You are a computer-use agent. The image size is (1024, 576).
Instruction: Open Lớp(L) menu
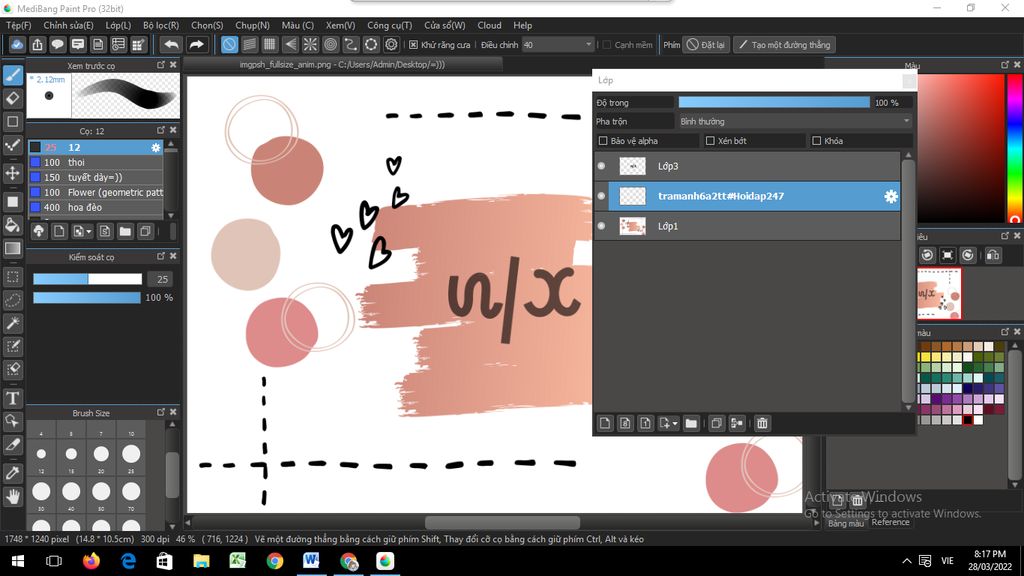pyautogui.click(x=118, y=25)
